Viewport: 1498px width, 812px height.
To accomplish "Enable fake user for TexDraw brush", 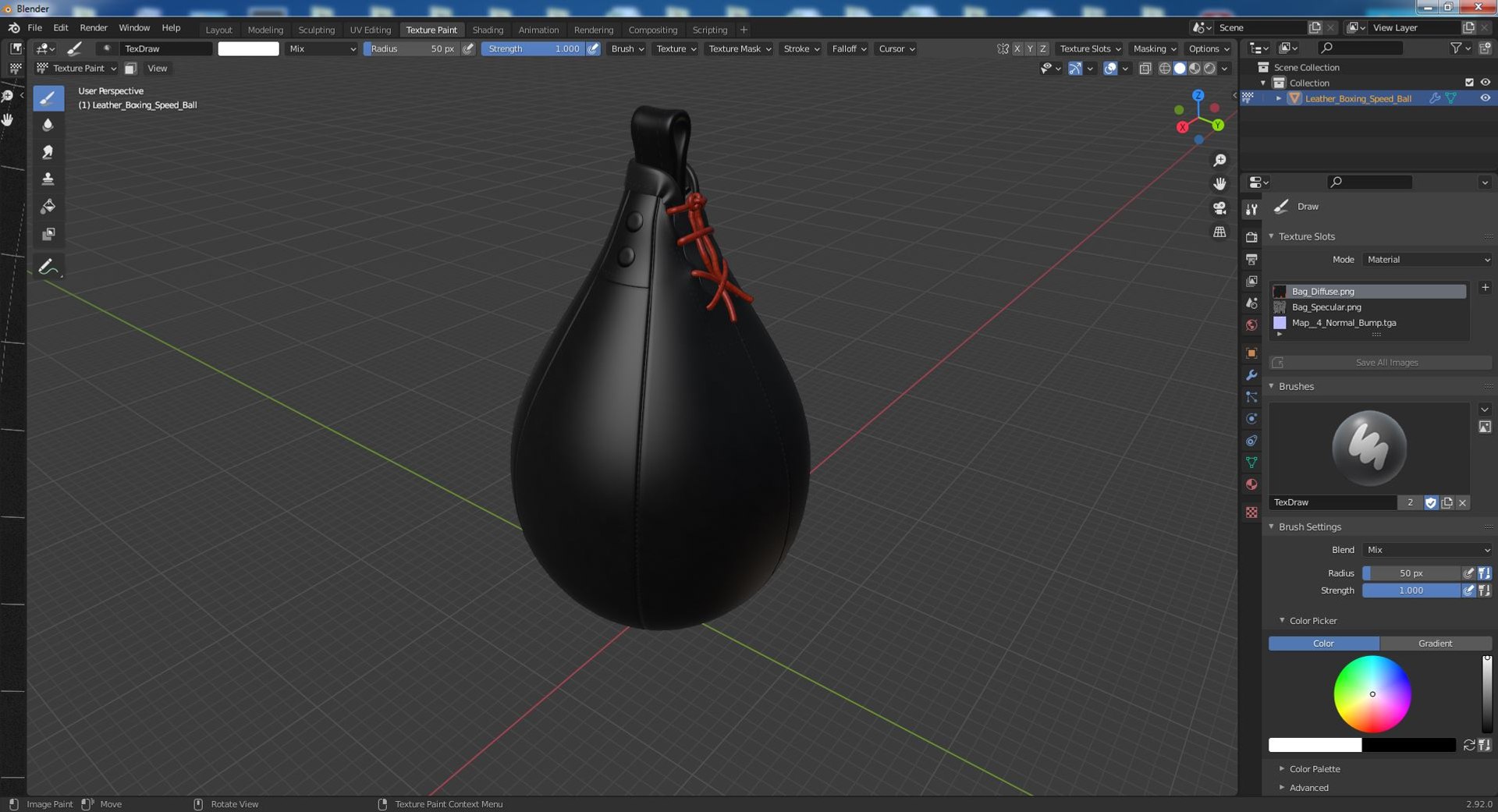I will 1431,503.
